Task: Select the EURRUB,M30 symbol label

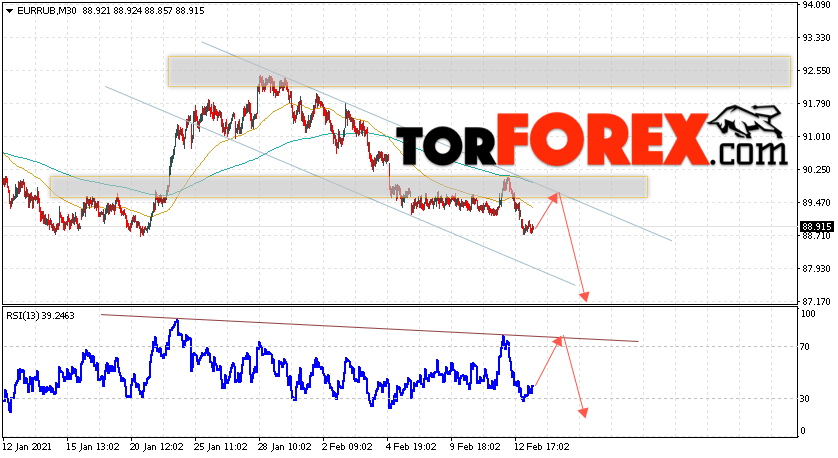Action: 48,11
